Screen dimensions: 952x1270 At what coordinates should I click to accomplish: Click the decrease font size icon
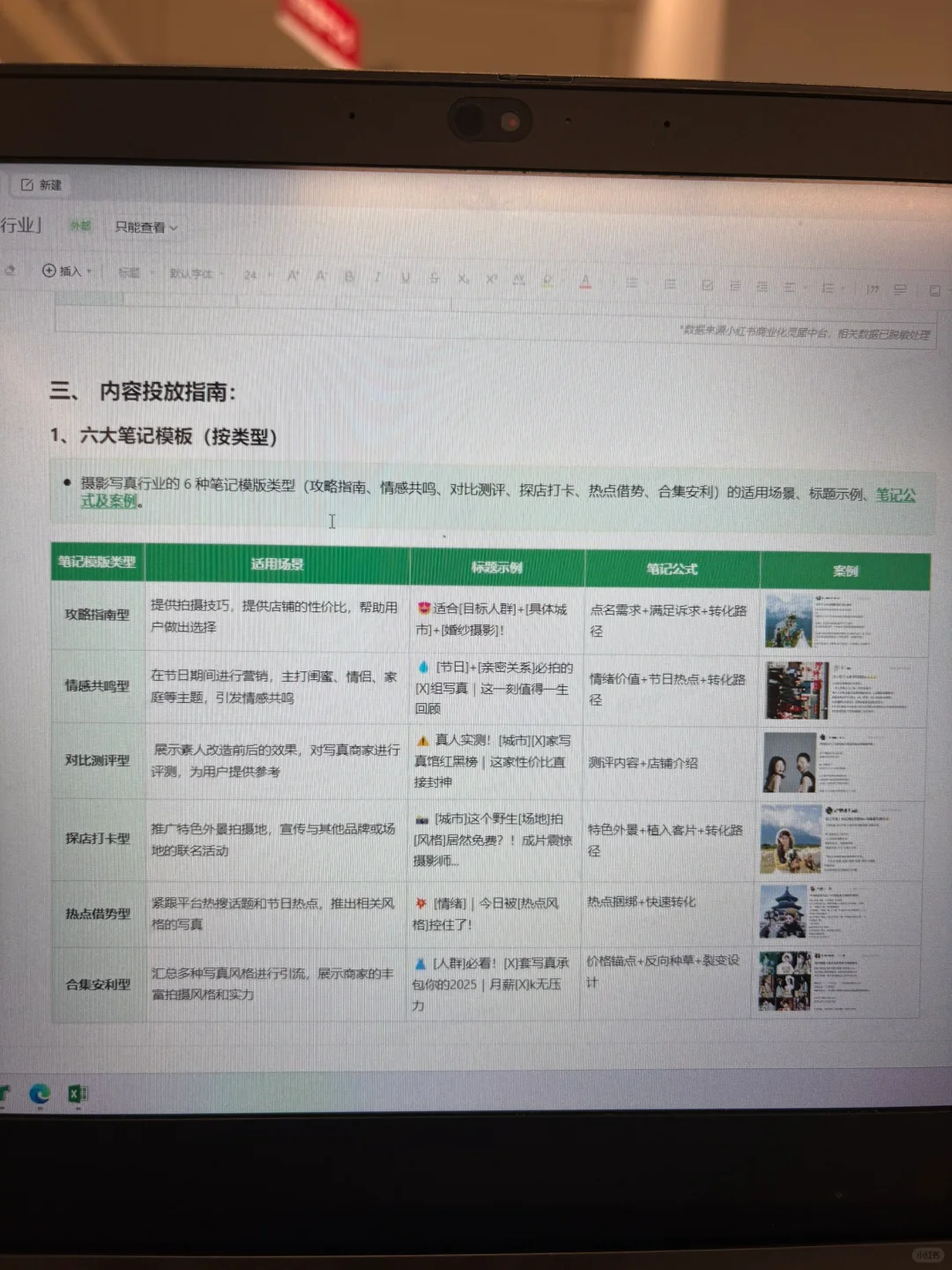(x=321, y=276)
